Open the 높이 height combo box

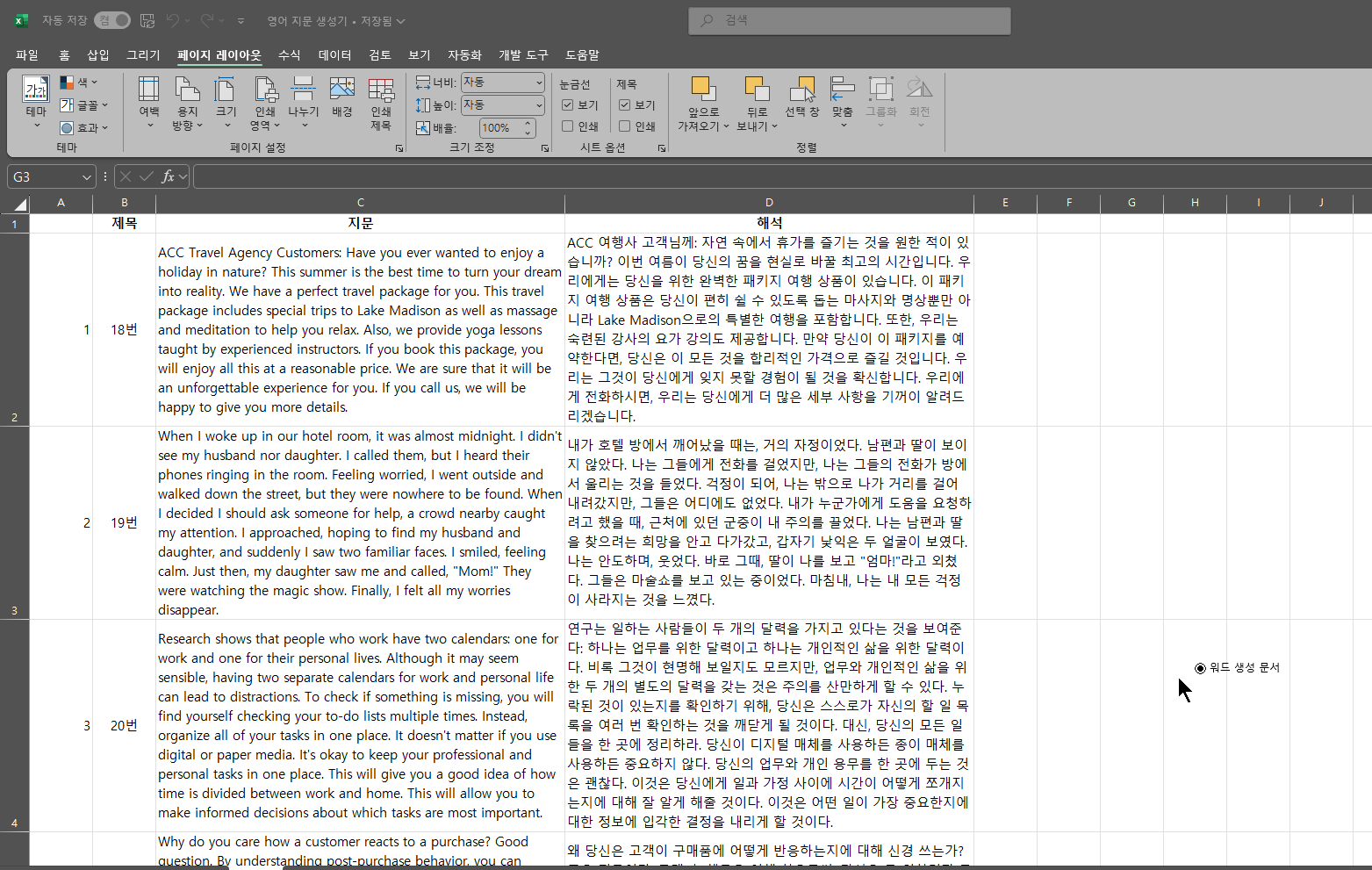(503, 105)
